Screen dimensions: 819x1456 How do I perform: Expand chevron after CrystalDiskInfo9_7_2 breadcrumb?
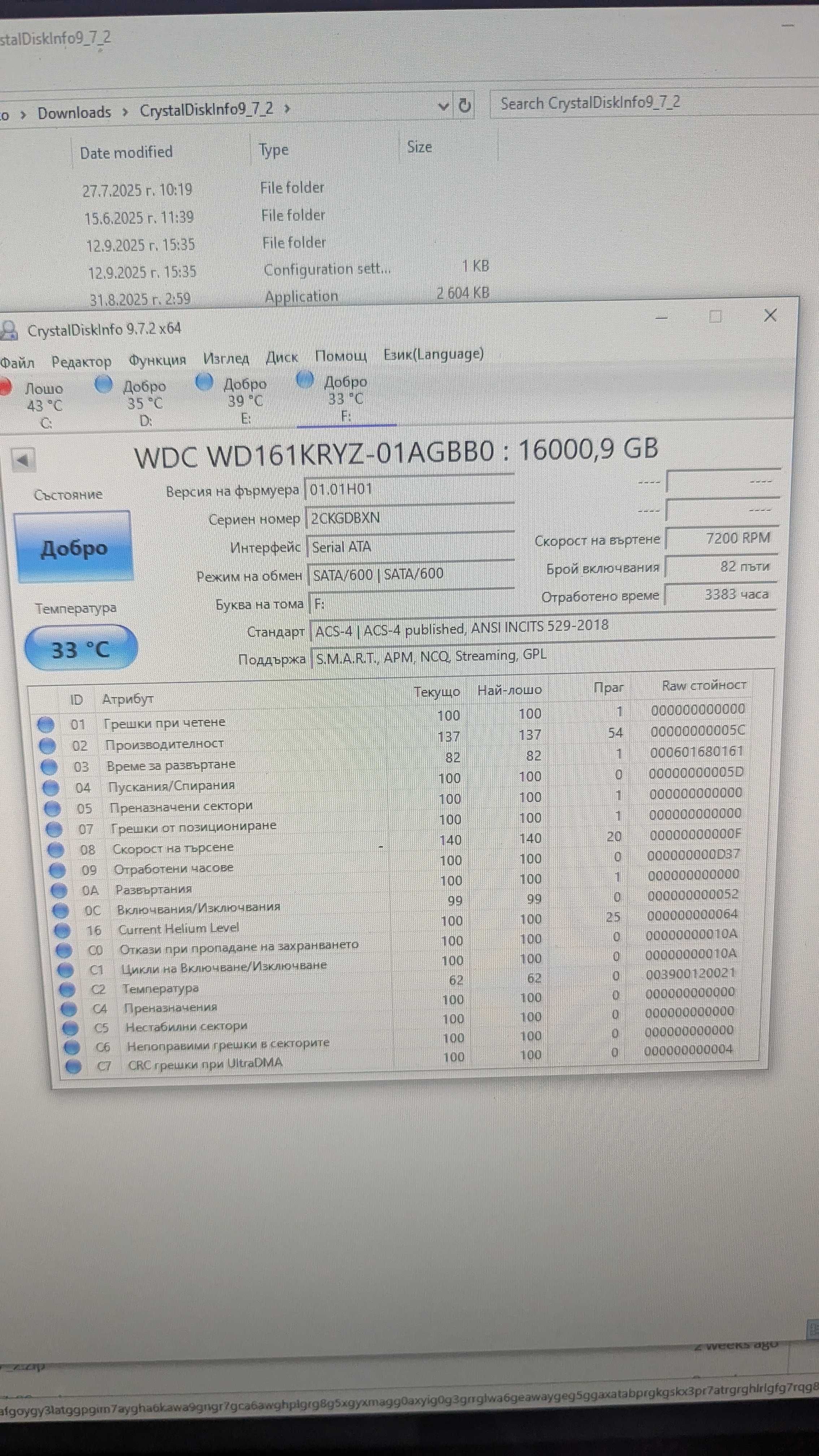pos(287,108)
